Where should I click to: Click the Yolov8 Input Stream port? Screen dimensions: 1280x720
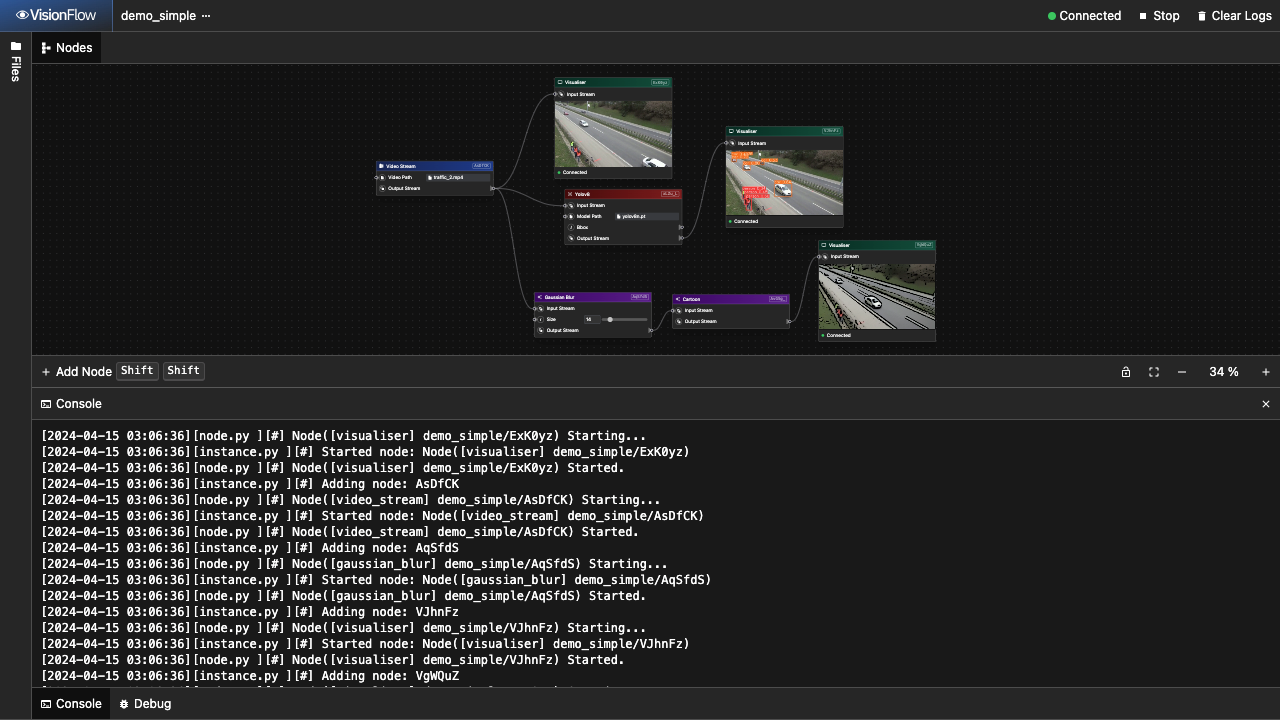coord(565,205)
